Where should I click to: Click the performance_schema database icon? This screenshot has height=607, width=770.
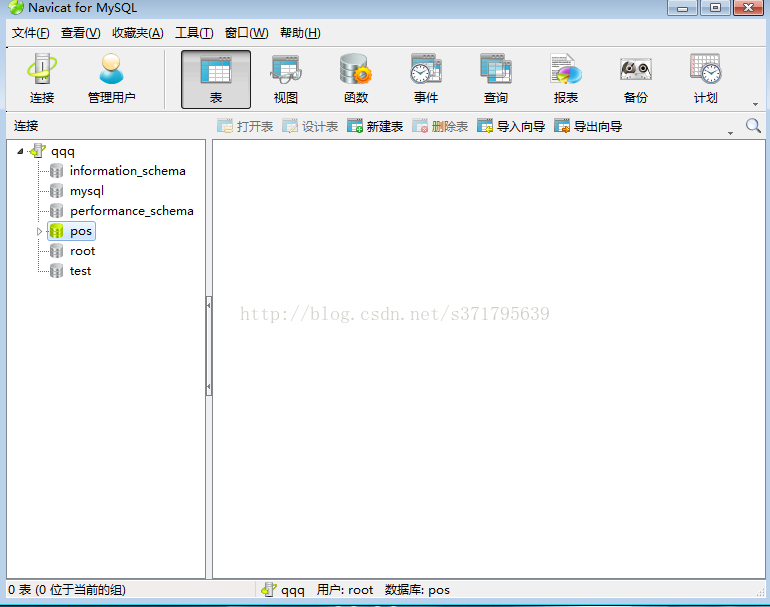[56, 211]
